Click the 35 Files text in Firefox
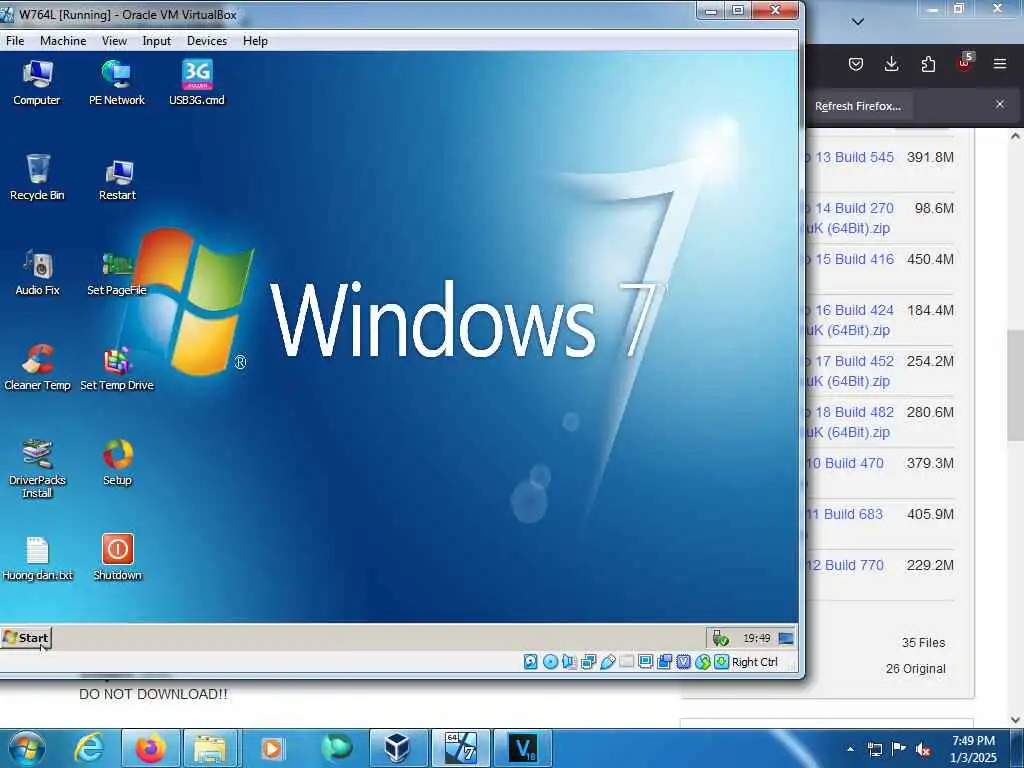The height and width of the screenshot is (768, 1024). (x=923, y=643)
